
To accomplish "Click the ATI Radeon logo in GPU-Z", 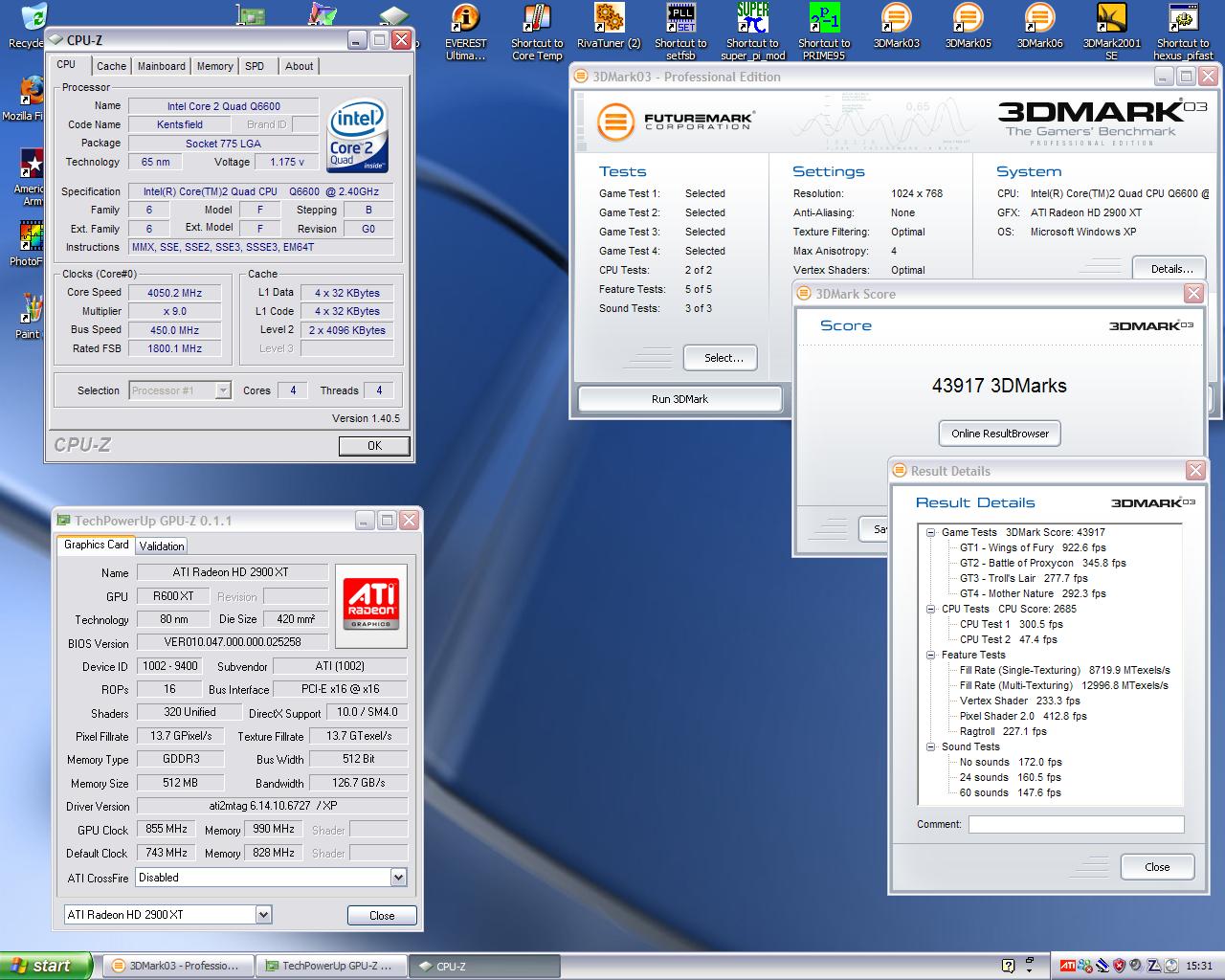I will click(370, 605).
